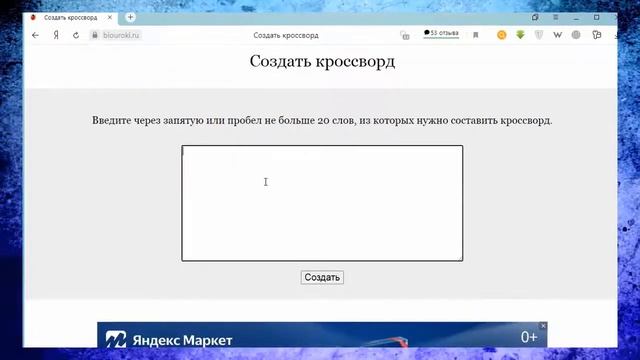Viewport: 640px width, 360px height.
Task: Open the browser hamburger menu
Action: [x=556, y=17]
